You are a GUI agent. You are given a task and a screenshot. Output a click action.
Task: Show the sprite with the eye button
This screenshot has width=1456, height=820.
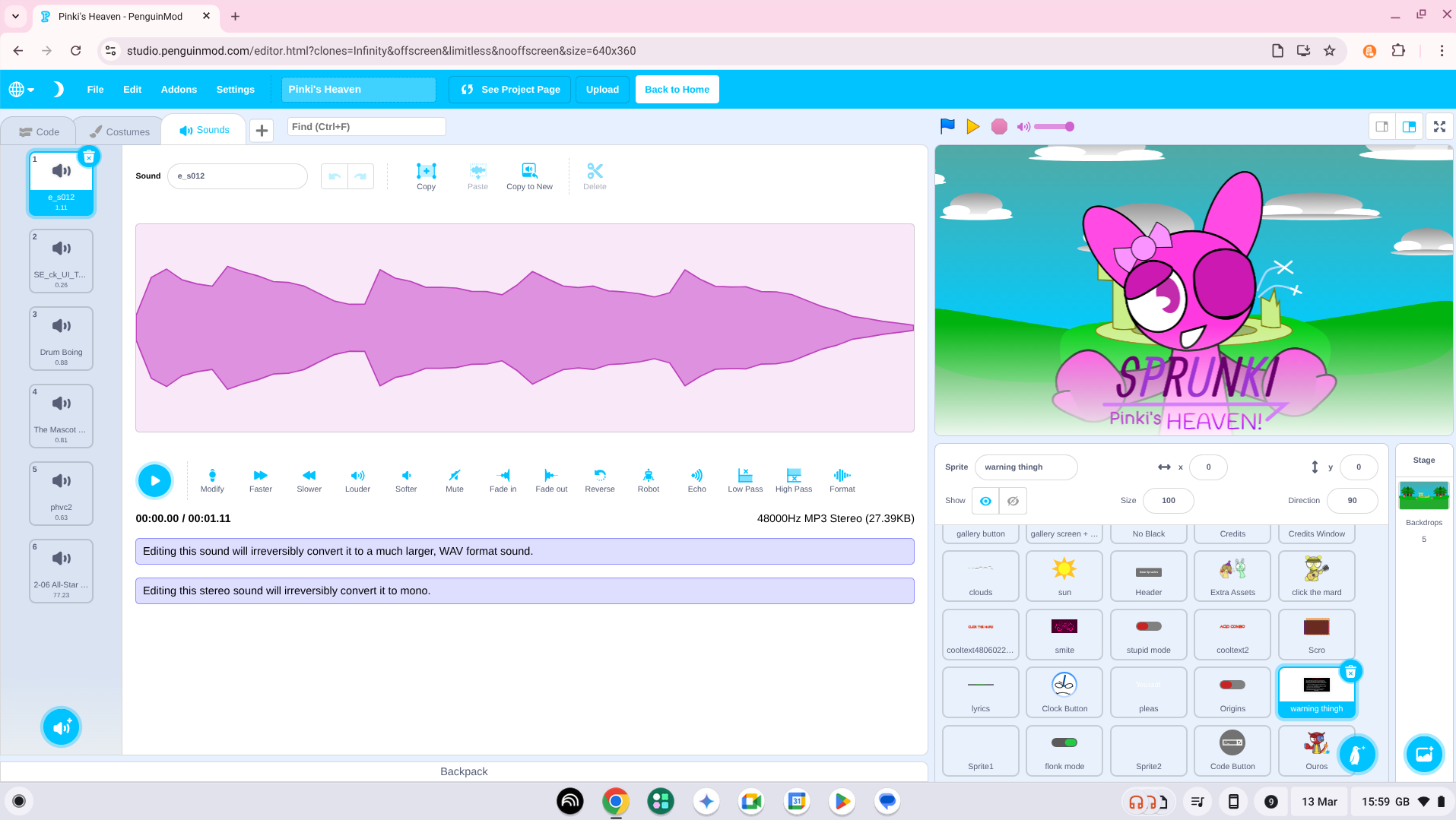[985, 501]
